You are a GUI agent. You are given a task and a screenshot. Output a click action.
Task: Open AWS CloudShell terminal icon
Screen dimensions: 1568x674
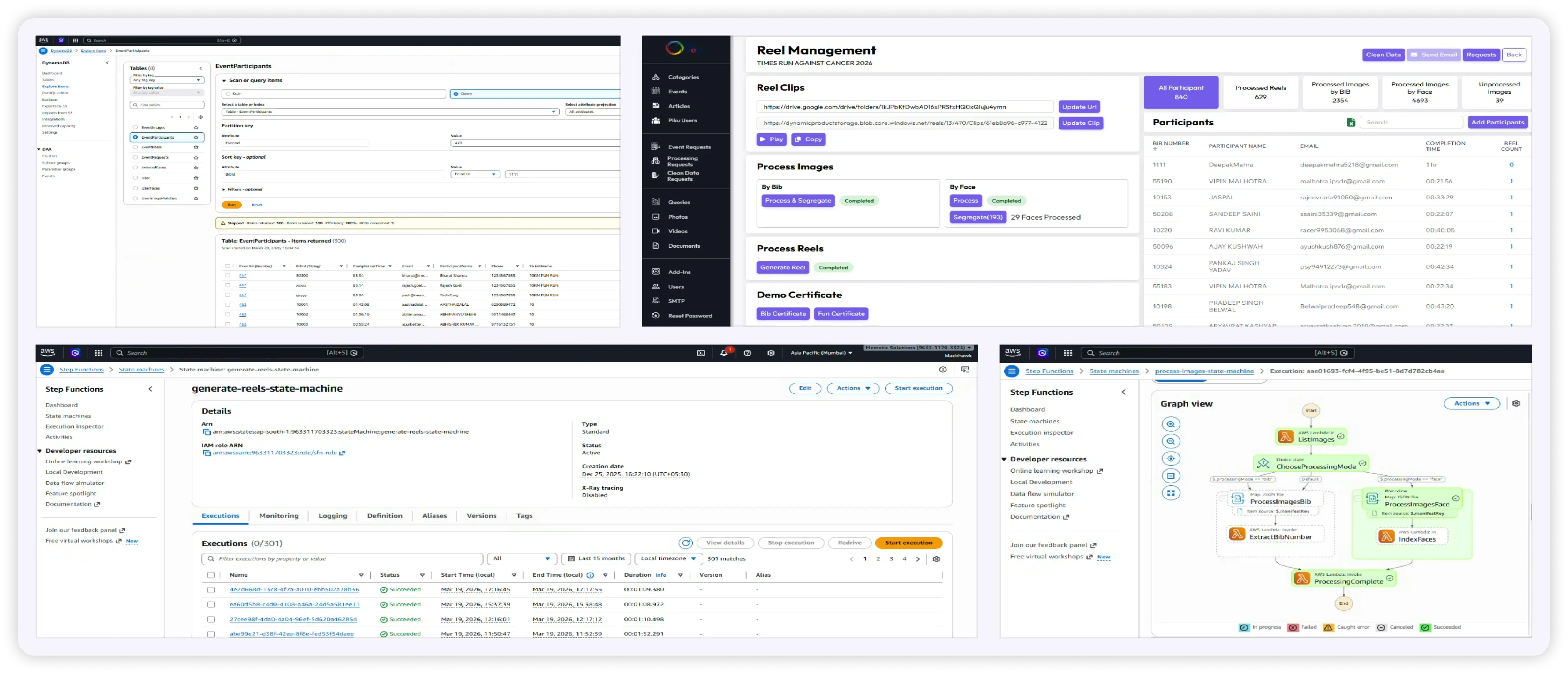pos(701,353)
